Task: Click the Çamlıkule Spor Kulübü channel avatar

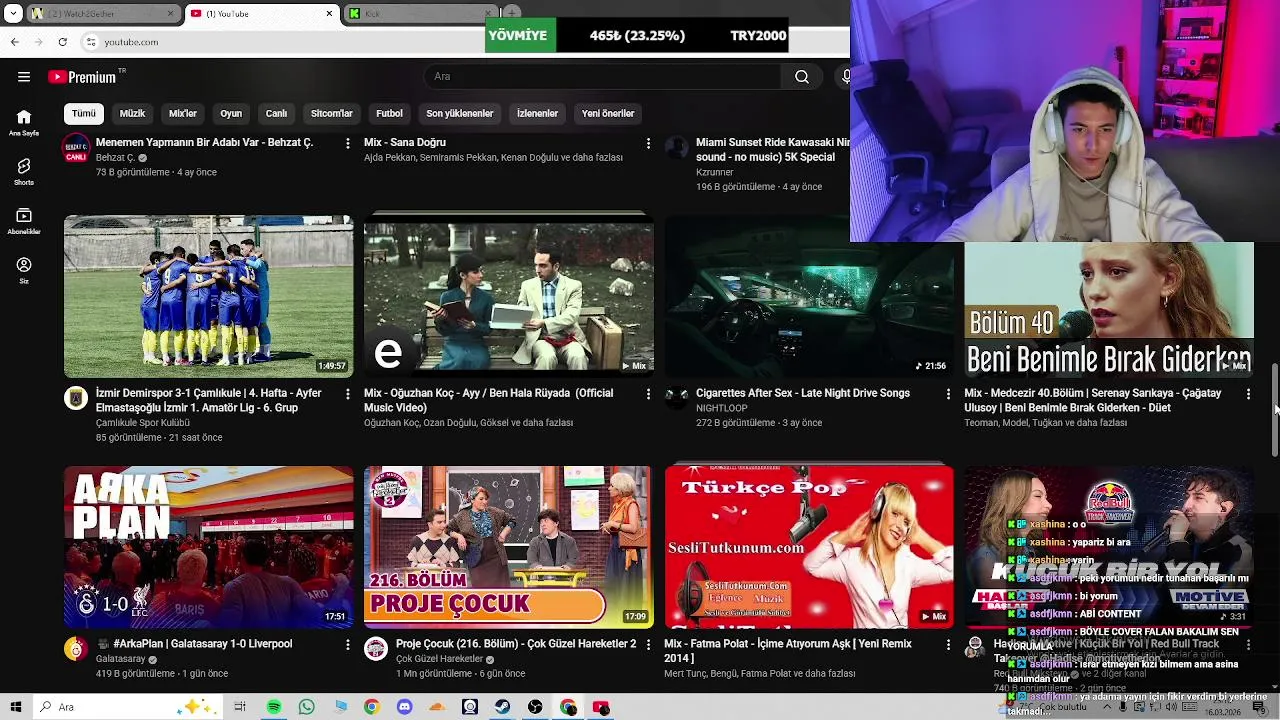Action: point(76,398)
